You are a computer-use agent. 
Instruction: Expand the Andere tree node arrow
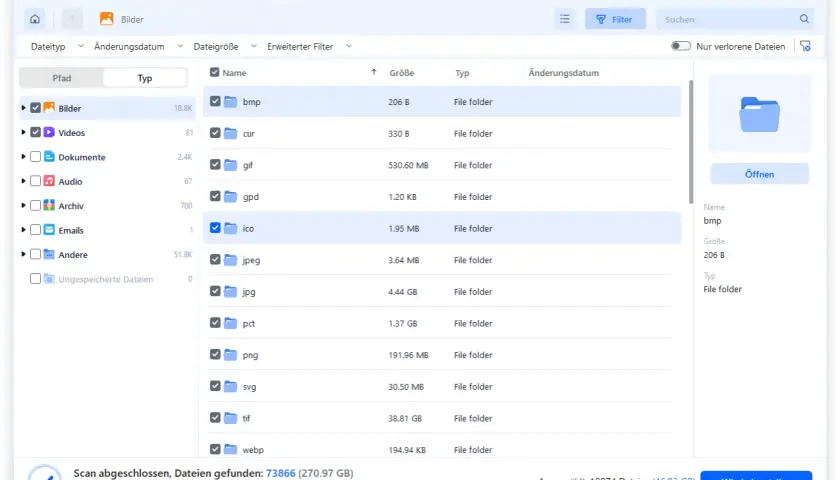[23, 254]
